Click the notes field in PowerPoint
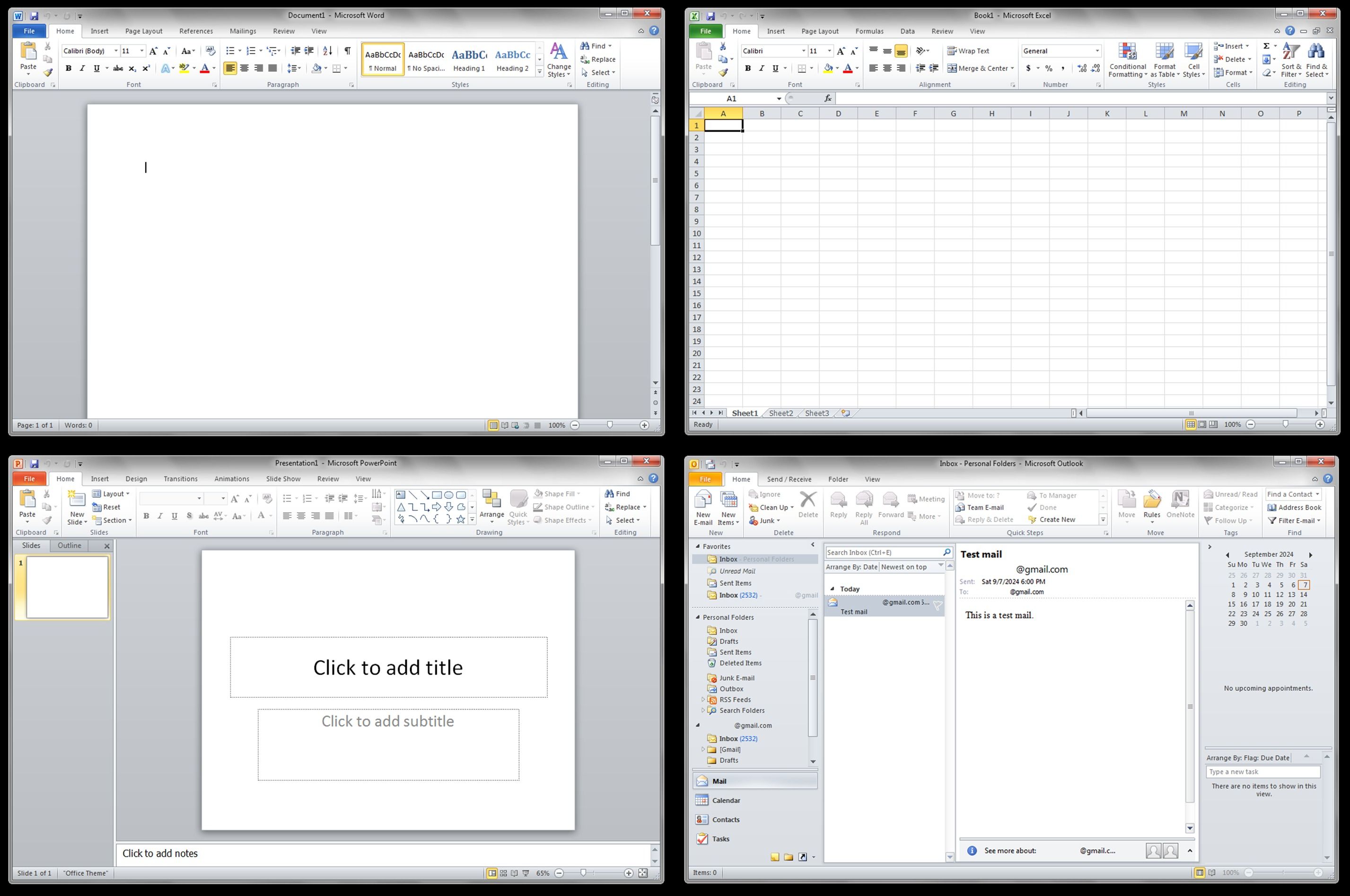This screenshot has height=896, width=1350. 384,853
